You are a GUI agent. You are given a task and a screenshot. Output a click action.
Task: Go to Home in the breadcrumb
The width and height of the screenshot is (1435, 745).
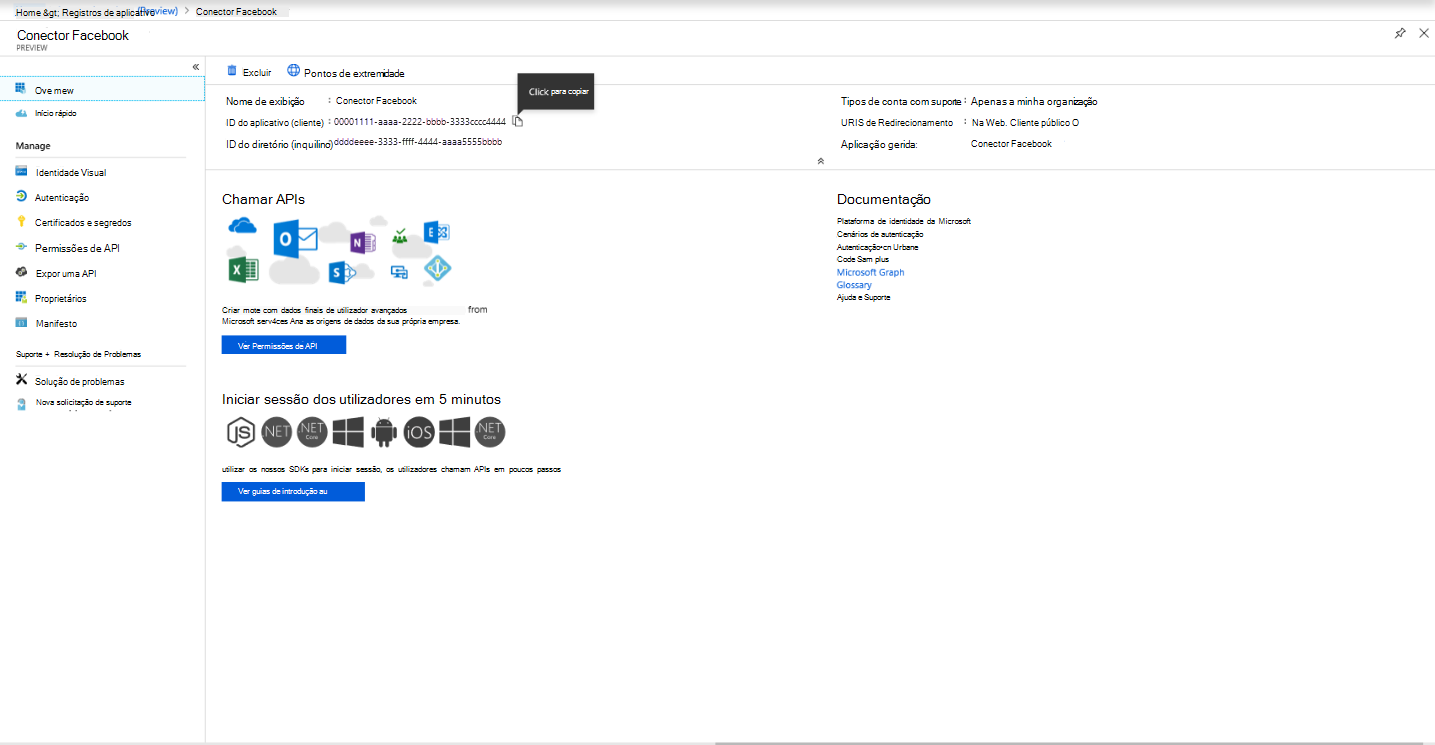28,13
